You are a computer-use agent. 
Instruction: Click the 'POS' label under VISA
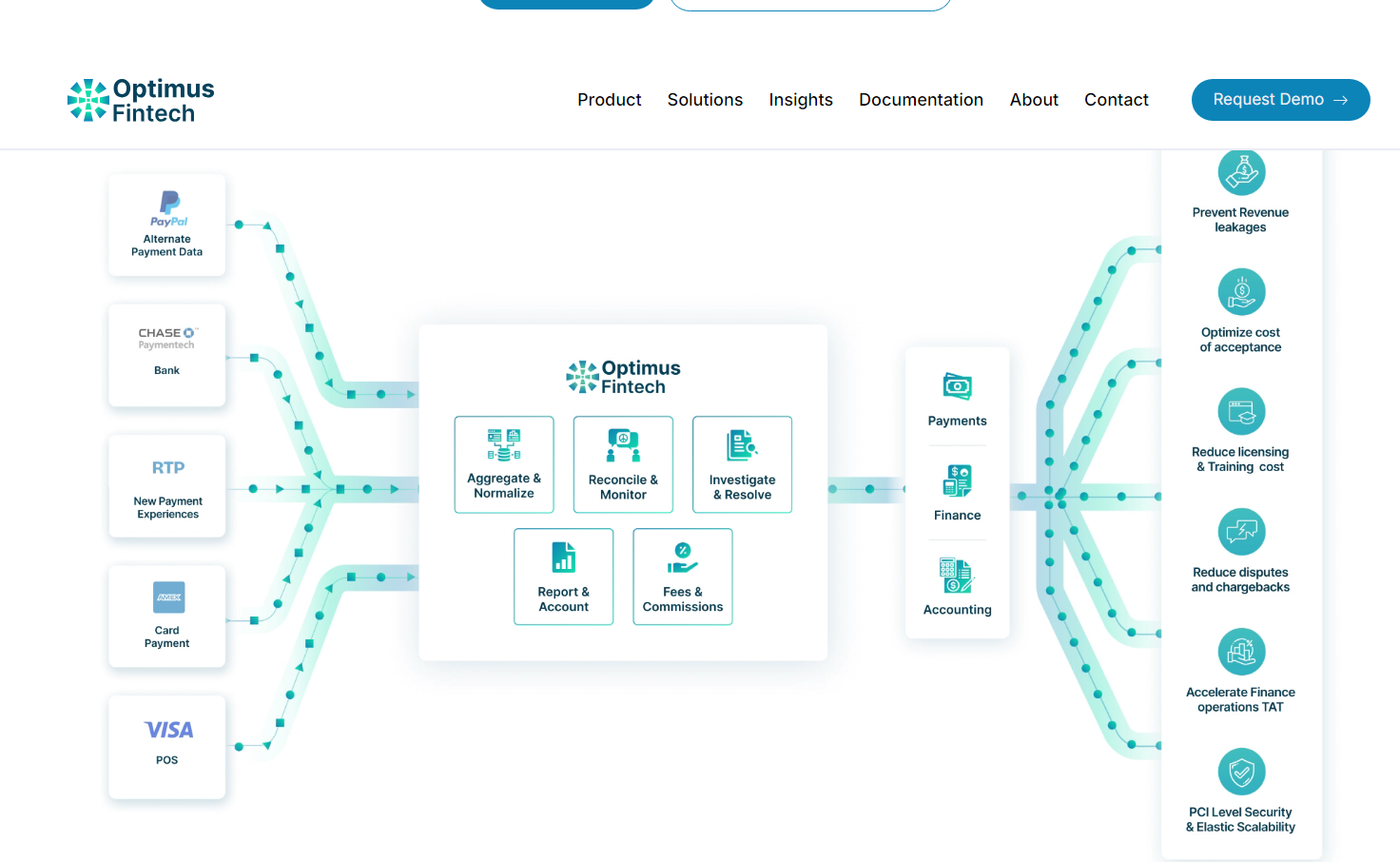click(167, 760)
